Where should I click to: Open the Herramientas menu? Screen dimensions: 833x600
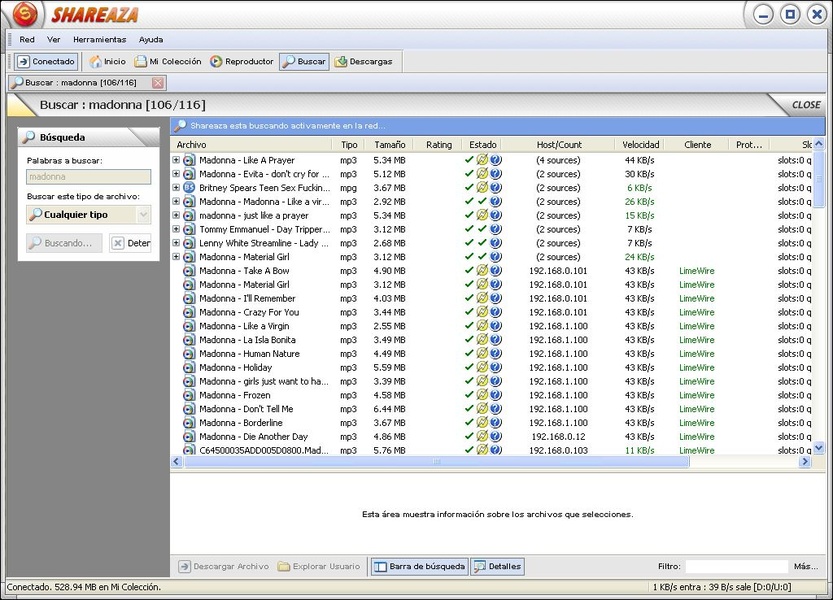99,40
